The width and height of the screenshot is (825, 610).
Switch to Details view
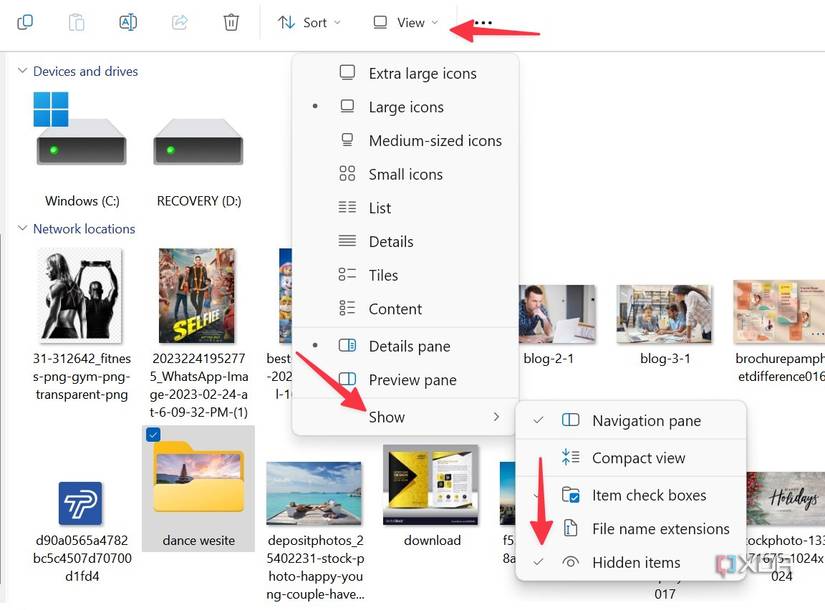391,241
